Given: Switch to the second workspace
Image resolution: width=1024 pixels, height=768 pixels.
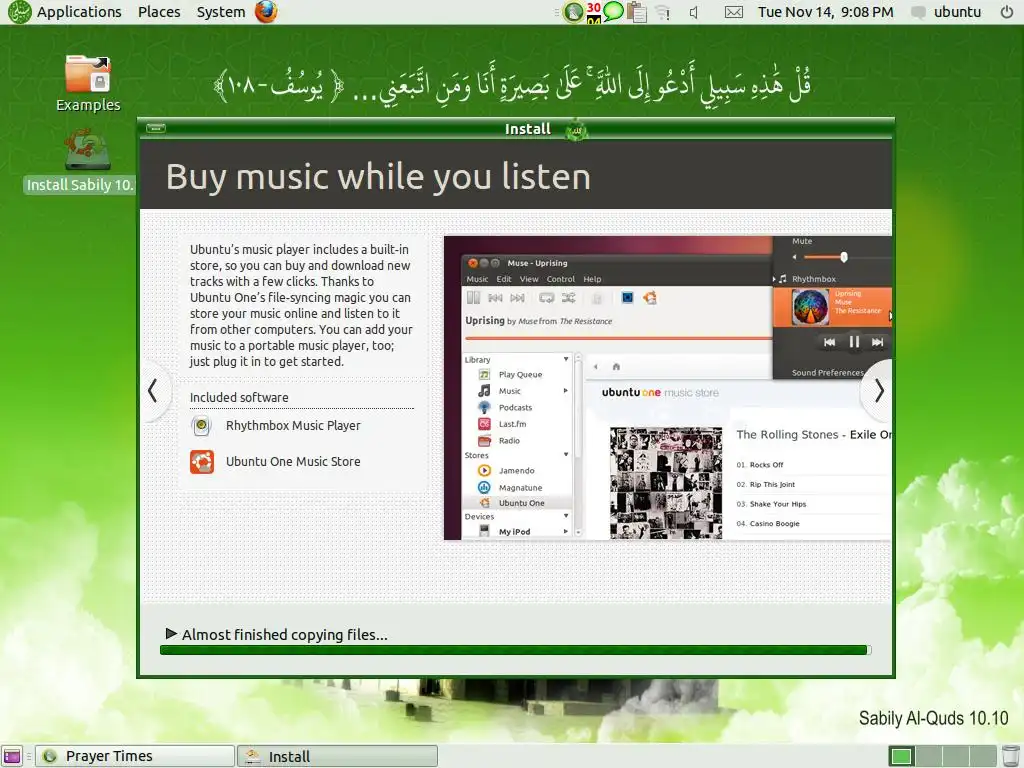Looking at the screenshot, I should pos(928,756).
